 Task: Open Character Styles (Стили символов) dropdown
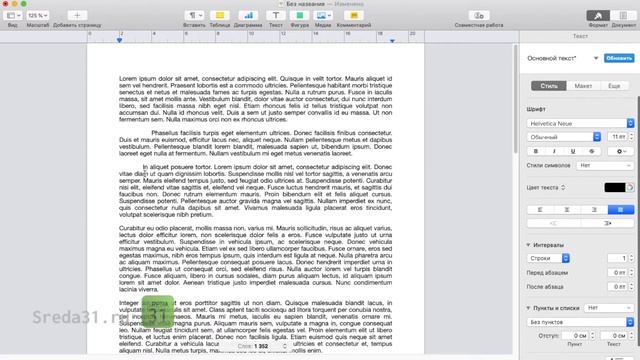605,165
